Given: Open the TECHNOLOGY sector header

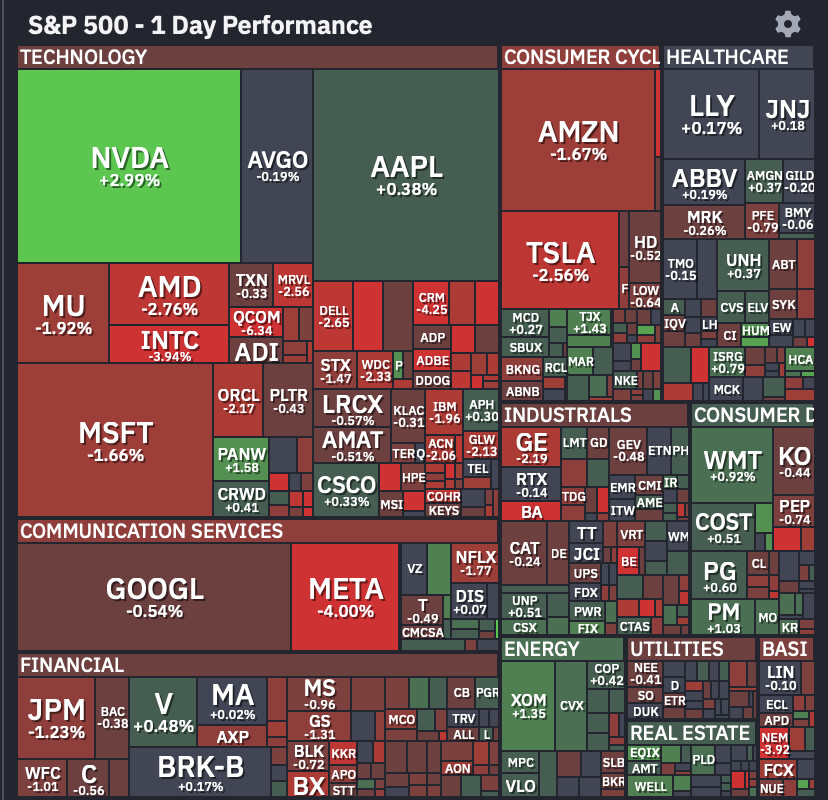Looking at the screenshot, I should (258, 57).
